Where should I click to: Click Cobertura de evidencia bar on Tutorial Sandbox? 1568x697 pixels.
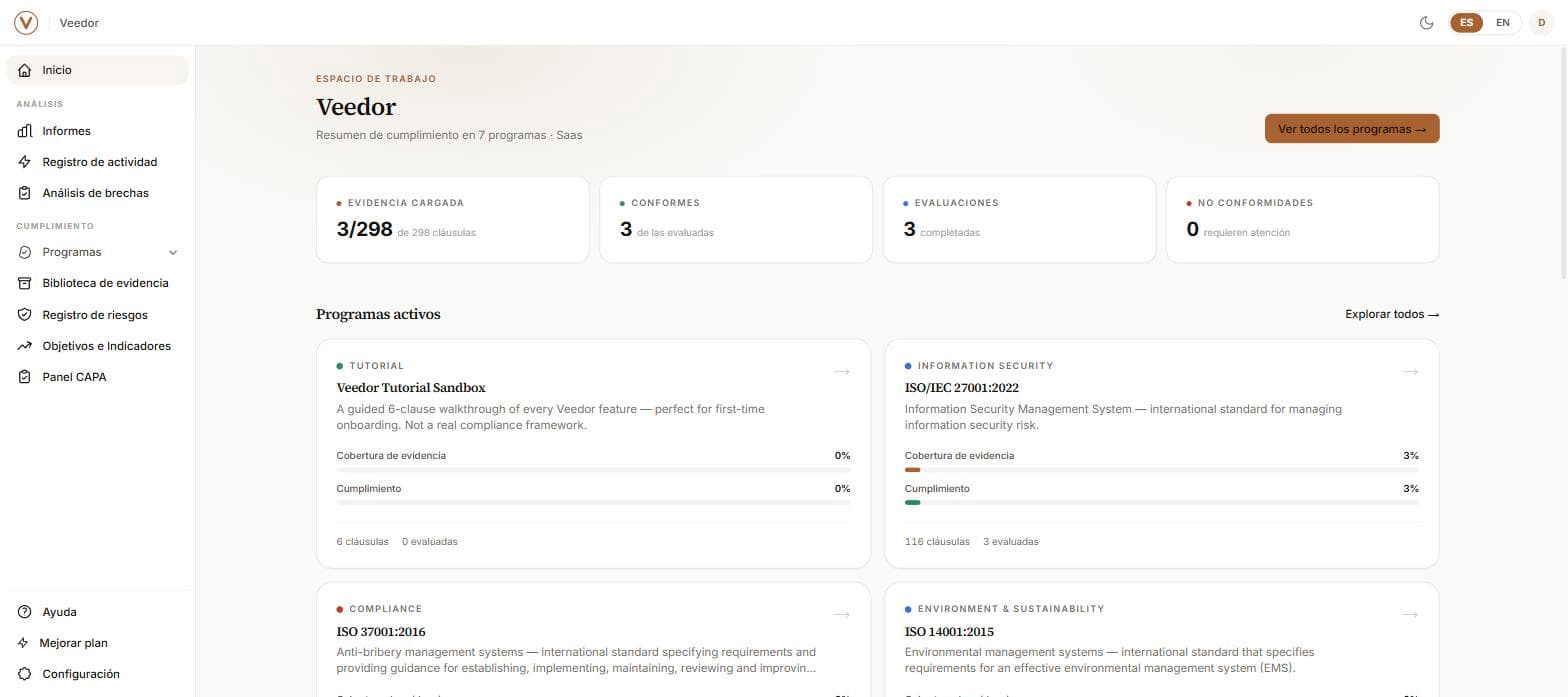tap(594, 470)
